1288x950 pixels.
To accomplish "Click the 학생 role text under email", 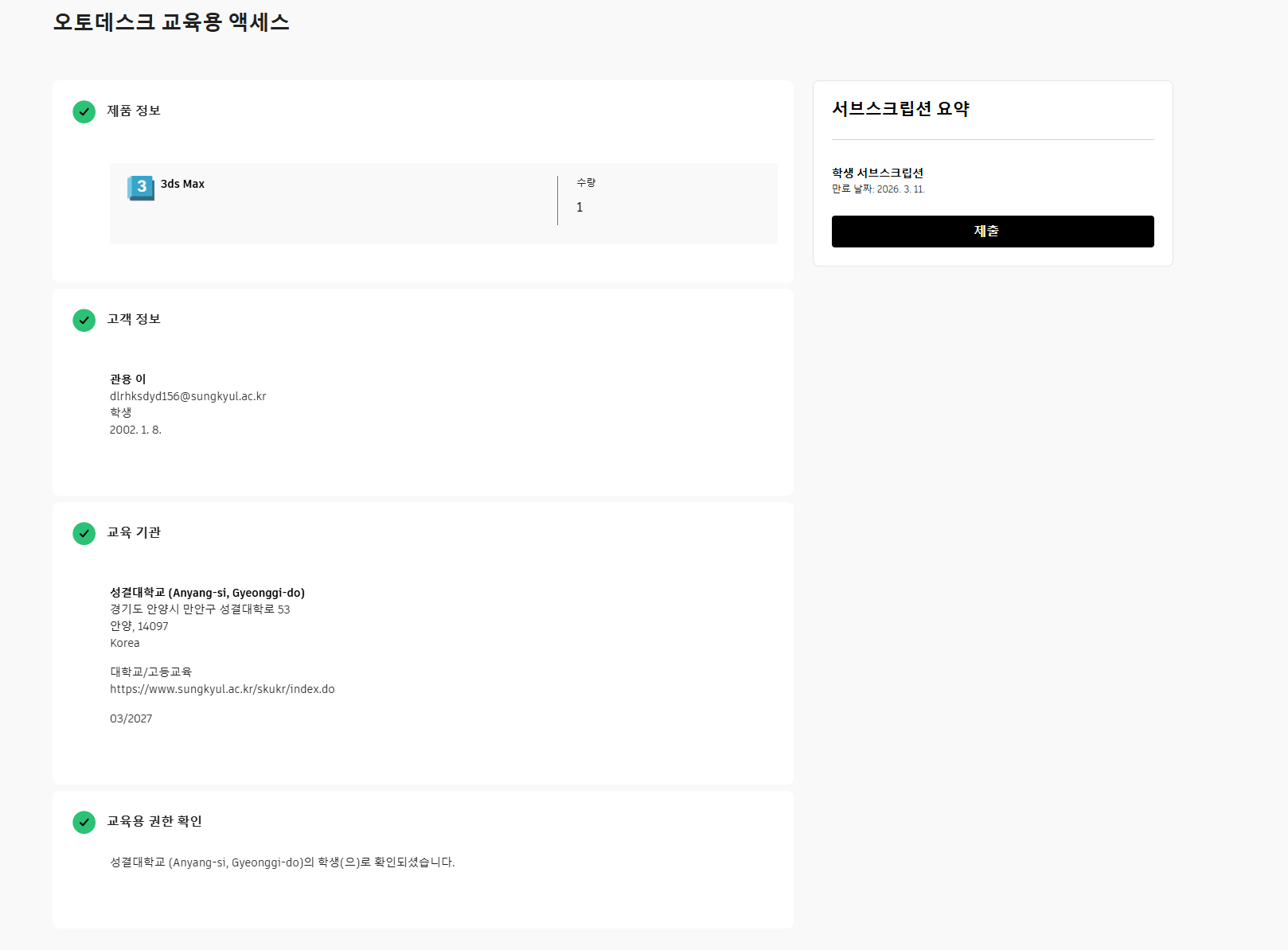I will pyautogui.click(x=121, y=412).
